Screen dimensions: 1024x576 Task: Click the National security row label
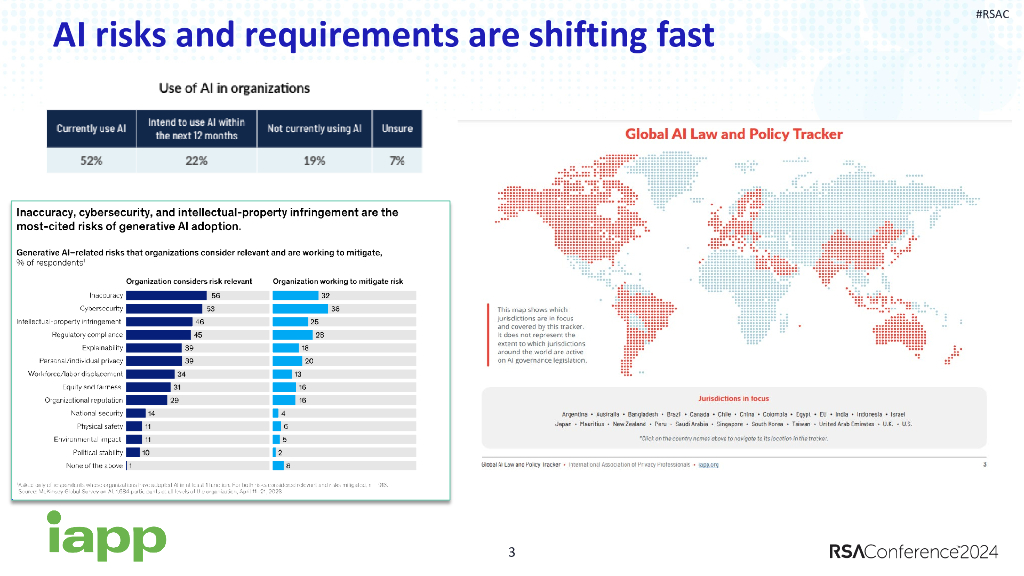[x=97, y=413]
